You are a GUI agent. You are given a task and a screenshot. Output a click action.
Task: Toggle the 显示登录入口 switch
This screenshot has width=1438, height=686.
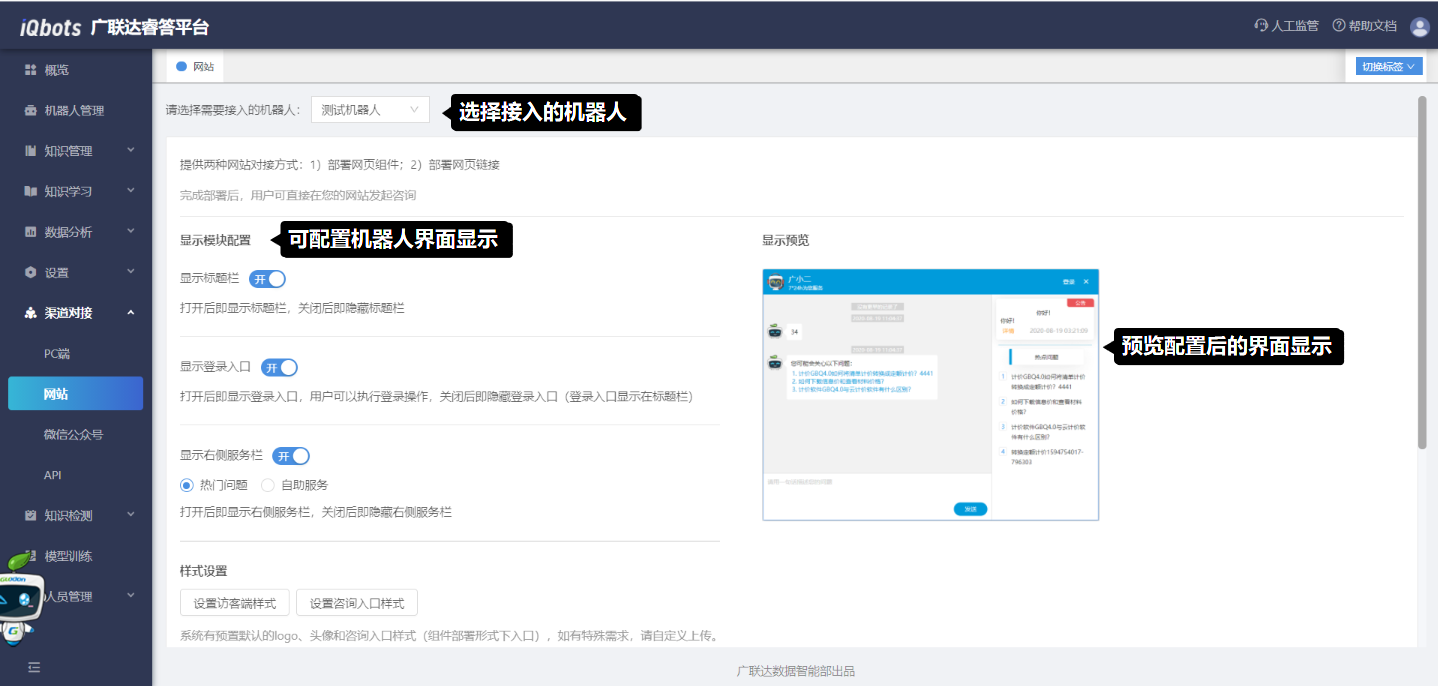(x=279, y=367)
